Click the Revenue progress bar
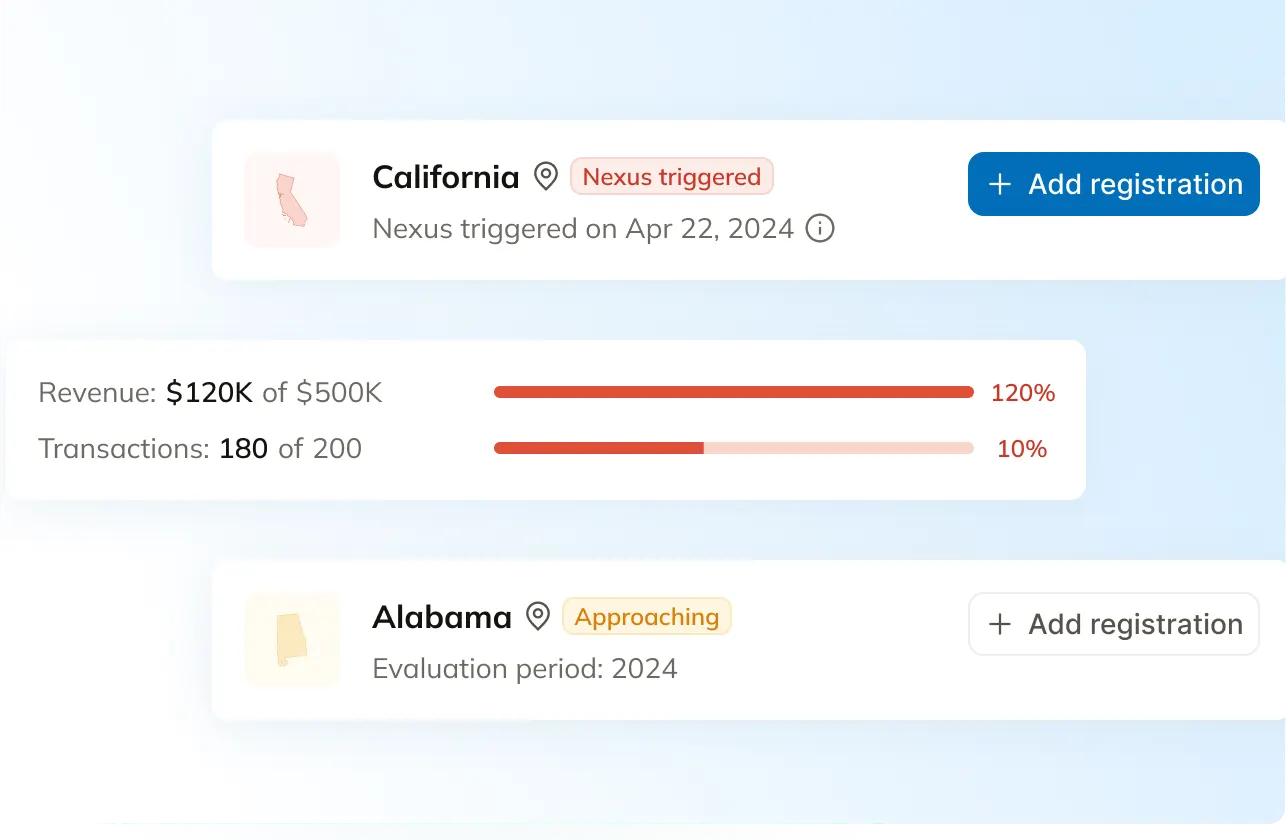 733,393
